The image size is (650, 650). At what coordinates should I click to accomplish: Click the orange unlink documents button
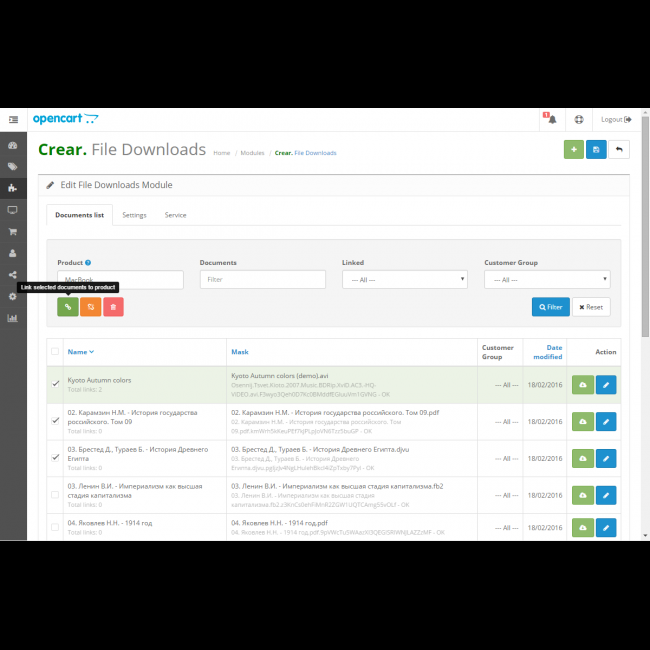coord(90,307)
